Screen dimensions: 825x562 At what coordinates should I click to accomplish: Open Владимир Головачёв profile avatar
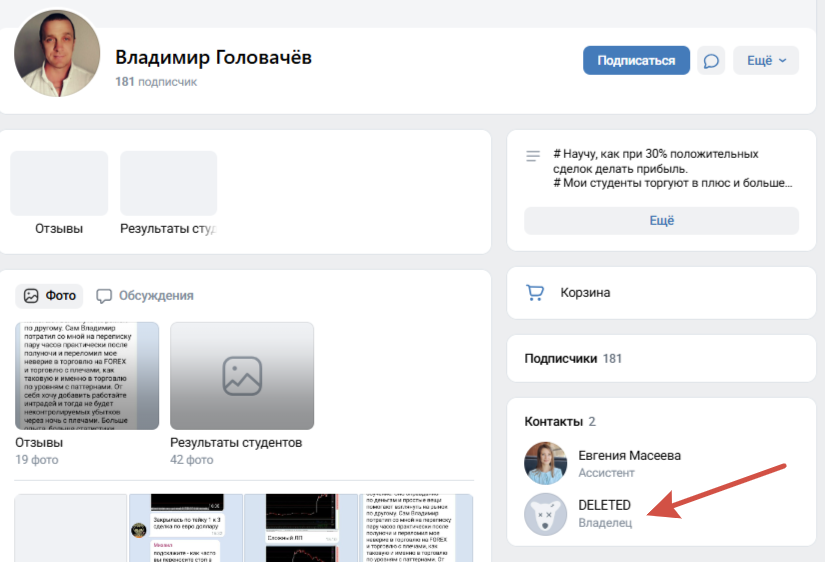57,53
